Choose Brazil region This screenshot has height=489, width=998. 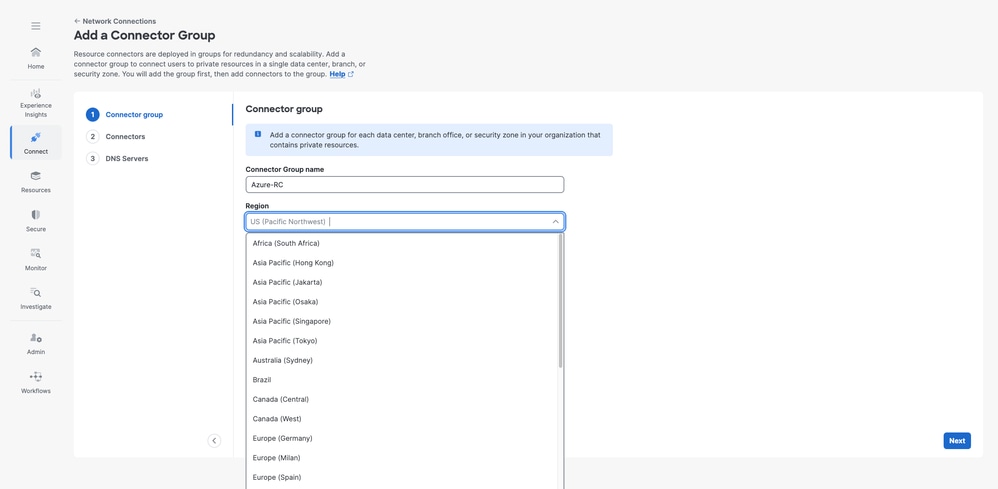pyautogui.click(x=402, y=379)
